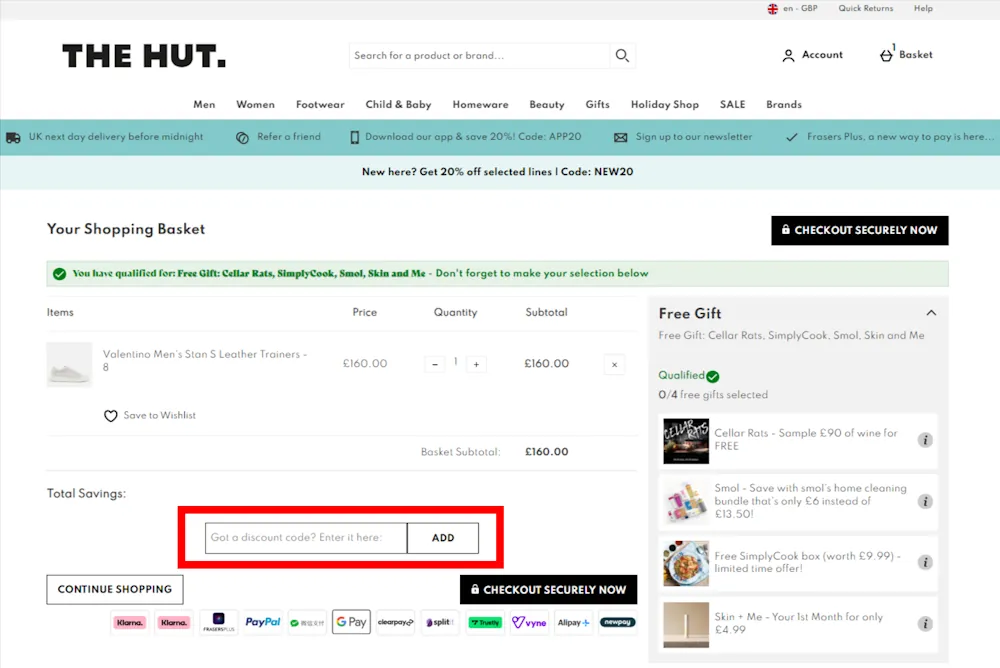Click the Frasers Plus checkmark icon
The height and width of the screenshot is (668, 1000).
click(x=791, y=137)
